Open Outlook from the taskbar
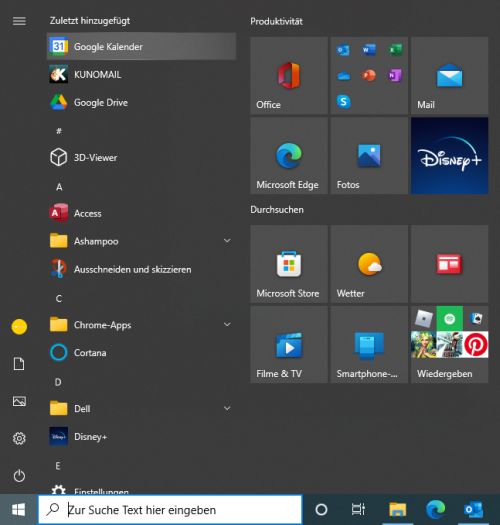Viewport: 500px width, 525px height. (474, 510)
